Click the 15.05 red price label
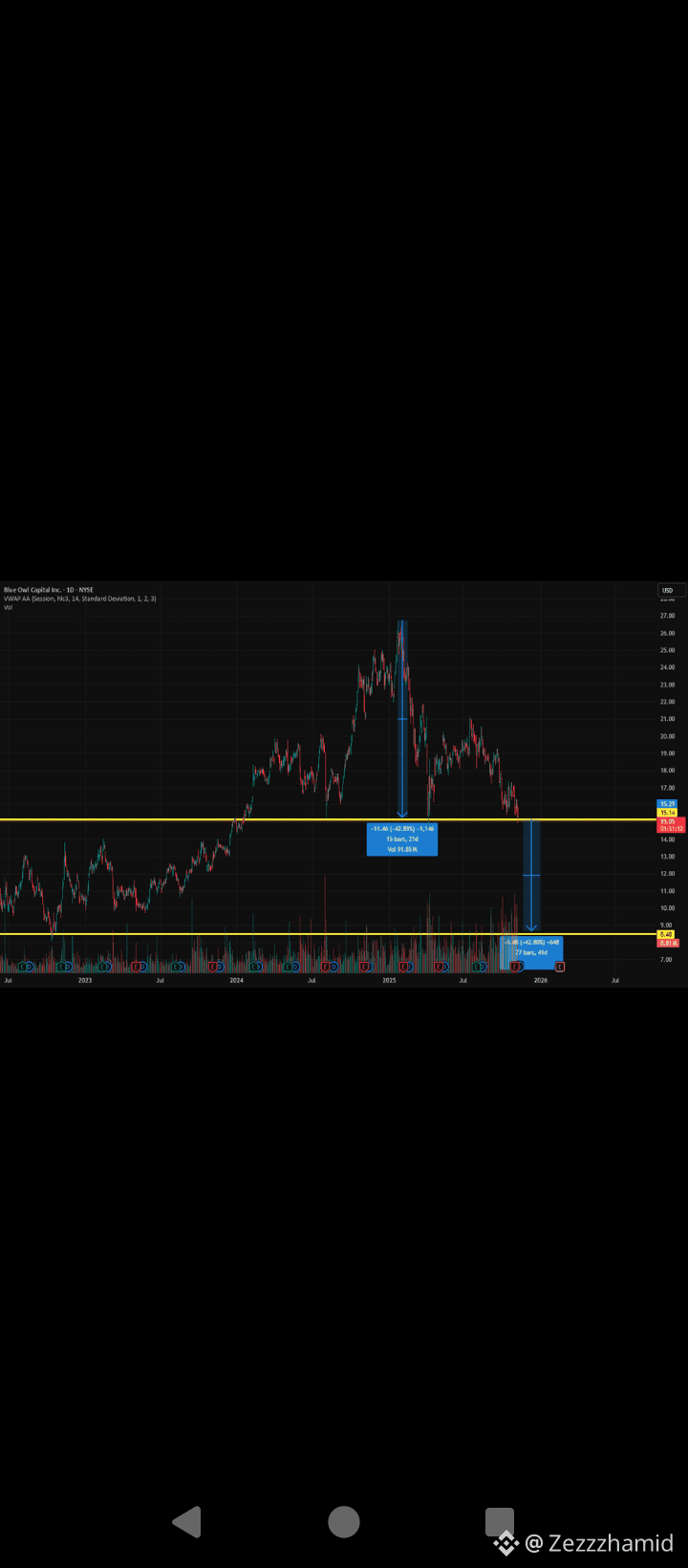Screen dimensions: 688x1568 point(667,821)
